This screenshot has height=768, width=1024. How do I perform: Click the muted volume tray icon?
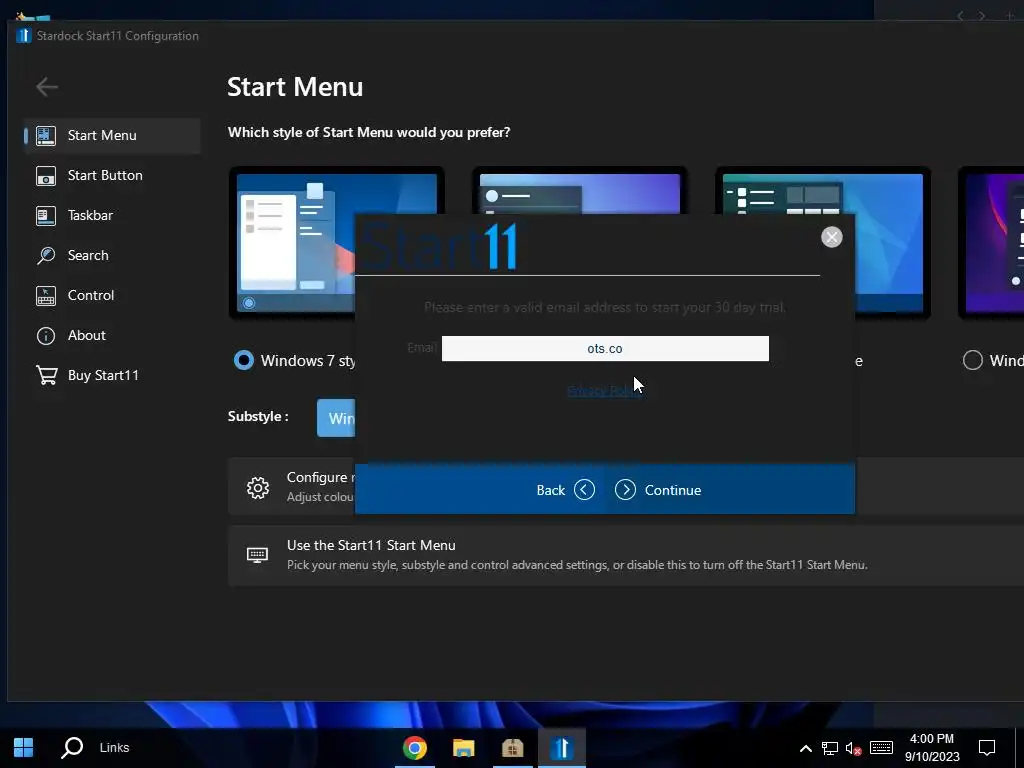pyautogui.click(x=854, y=748)
